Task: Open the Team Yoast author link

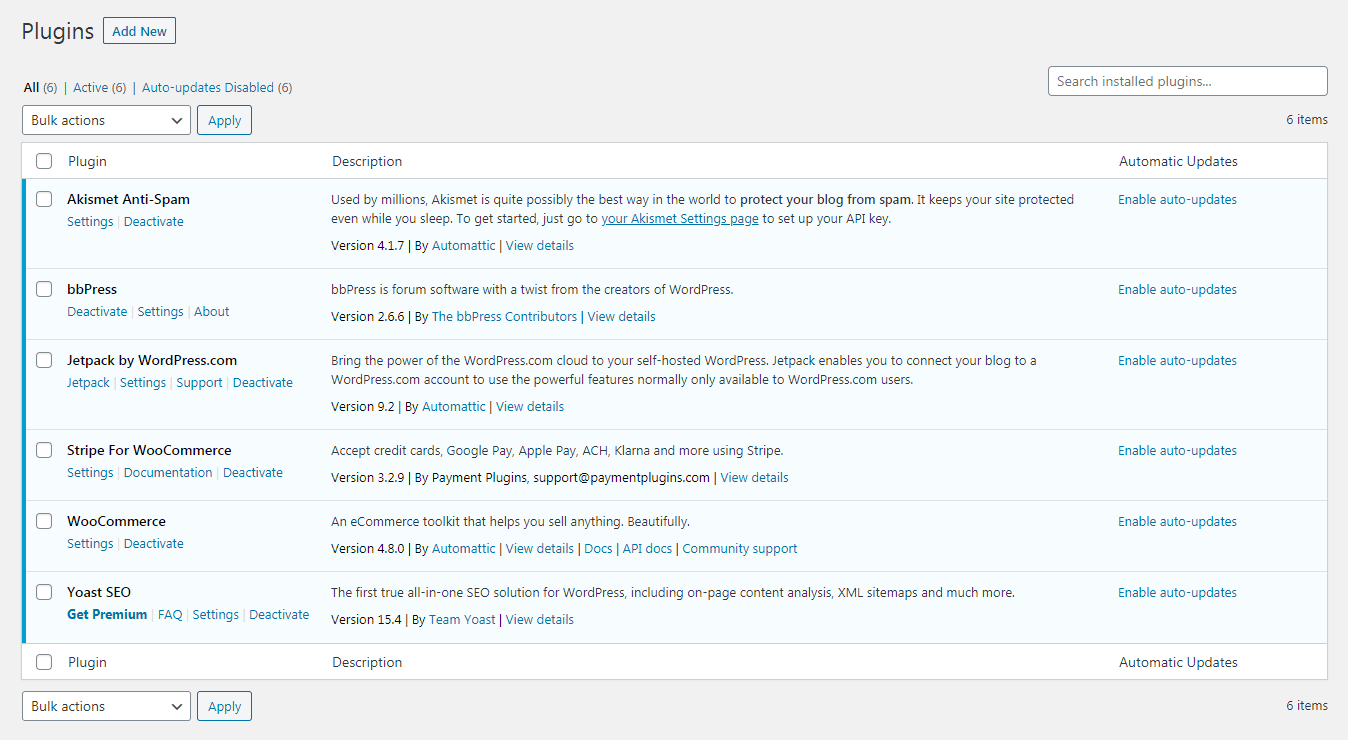Action: [462, 619]
